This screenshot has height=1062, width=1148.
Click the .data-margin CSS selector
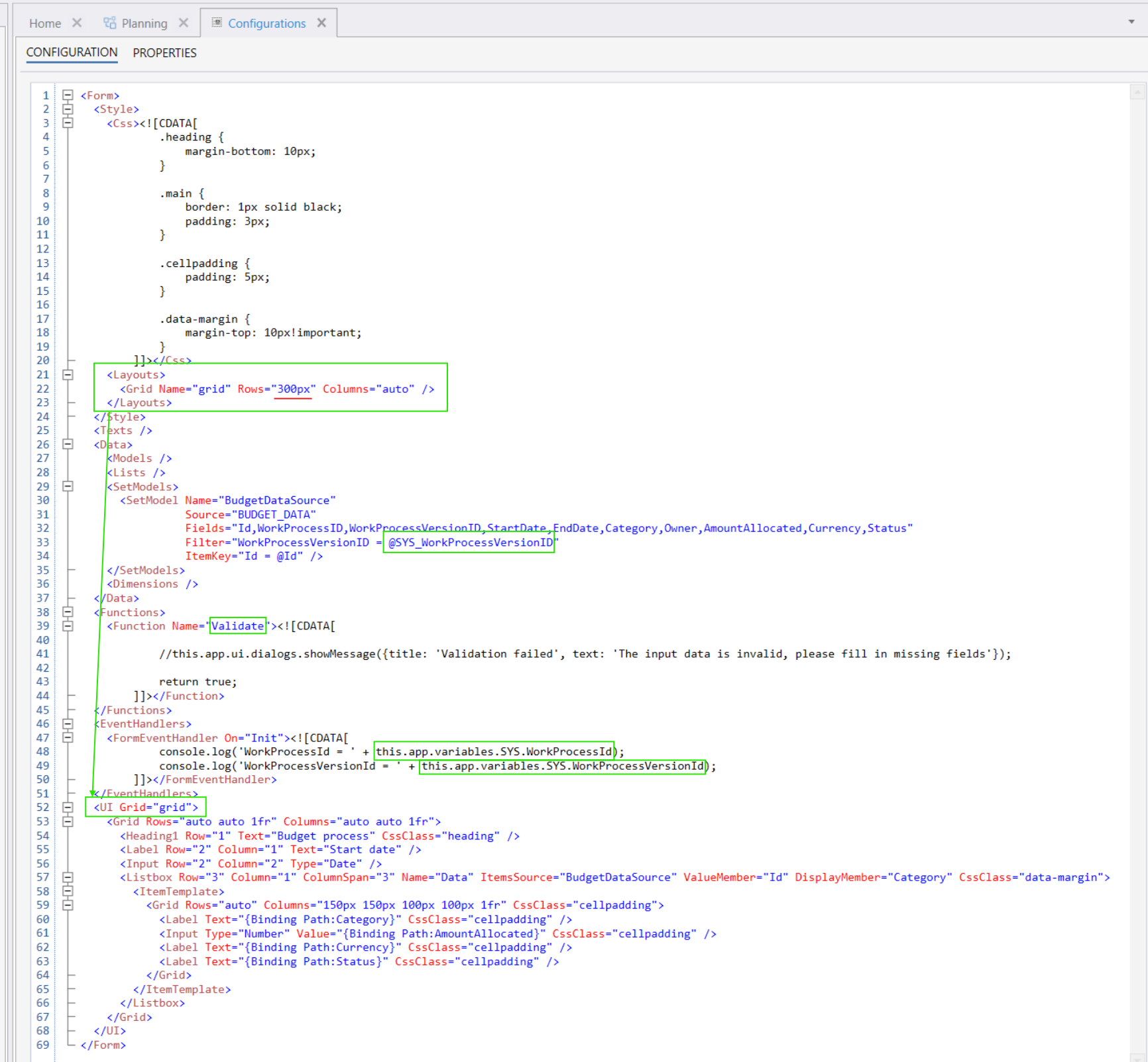click(x=198, y=319)
